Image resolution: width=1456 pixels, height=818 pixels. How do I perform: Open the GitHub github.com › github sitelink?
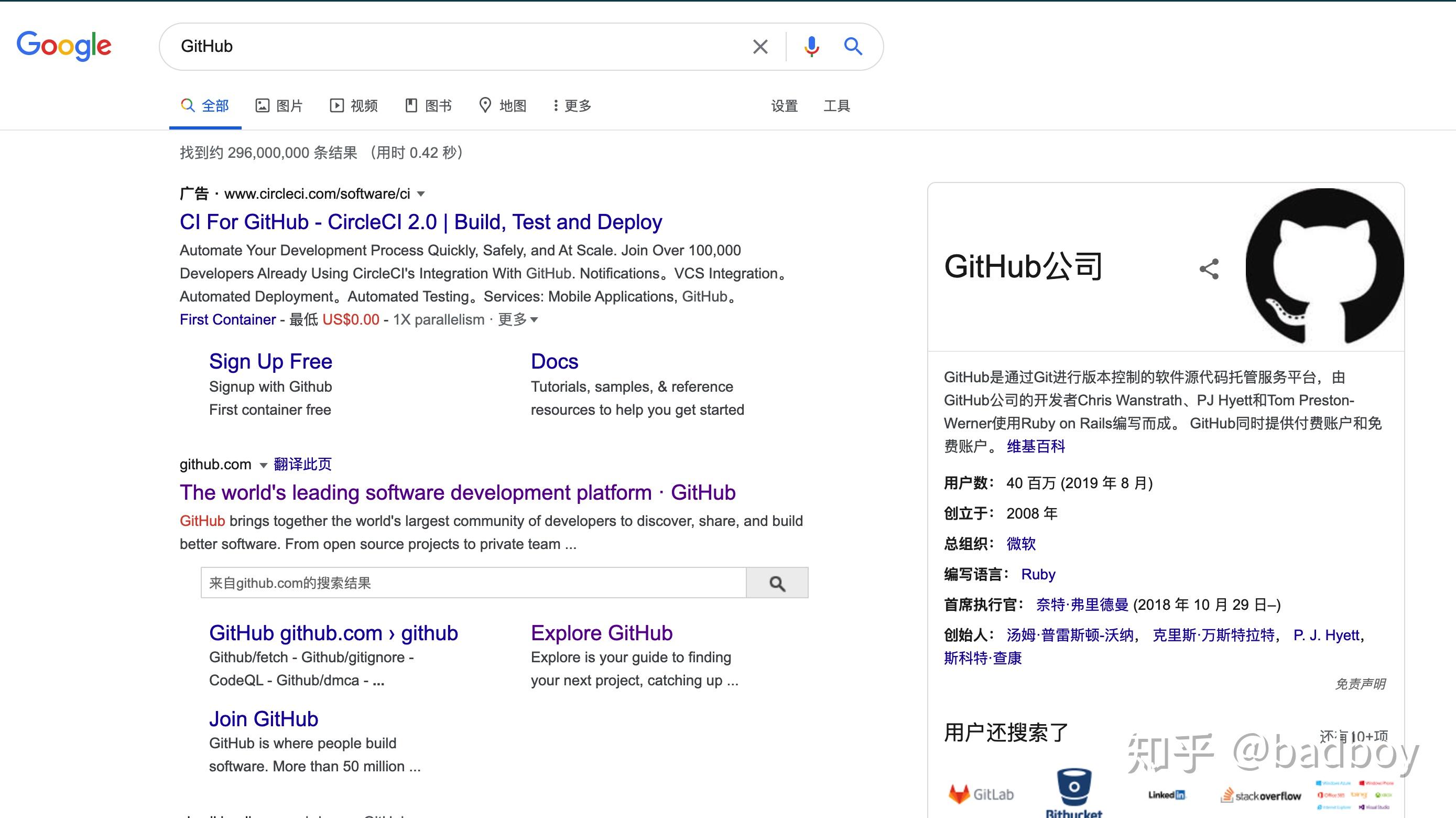pyautogui.click(x=333, y=633)
